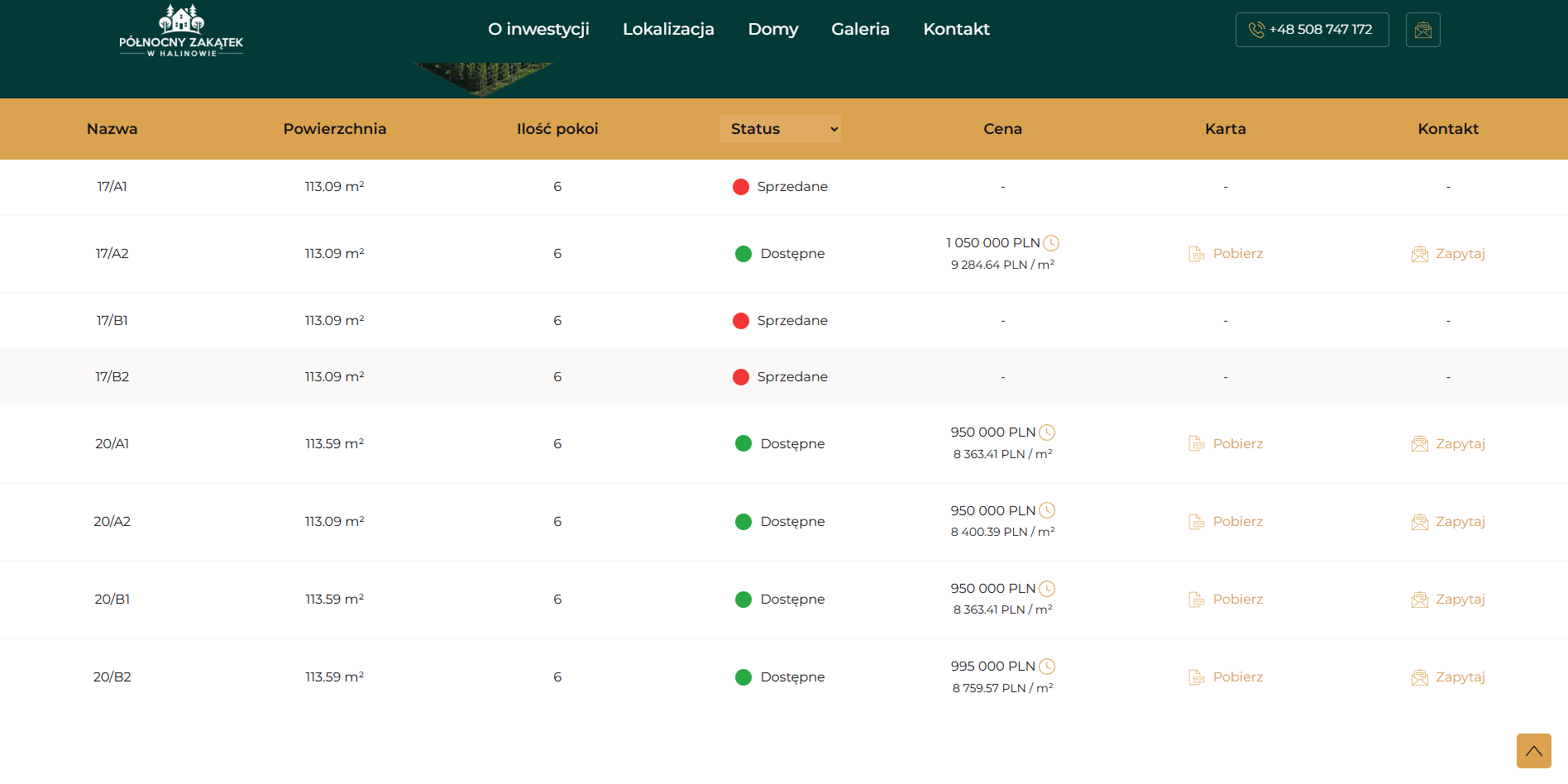1568x784 pixels.
Task: Click the green Dostępne status dot for 20/A2
Action: [743, 522]
